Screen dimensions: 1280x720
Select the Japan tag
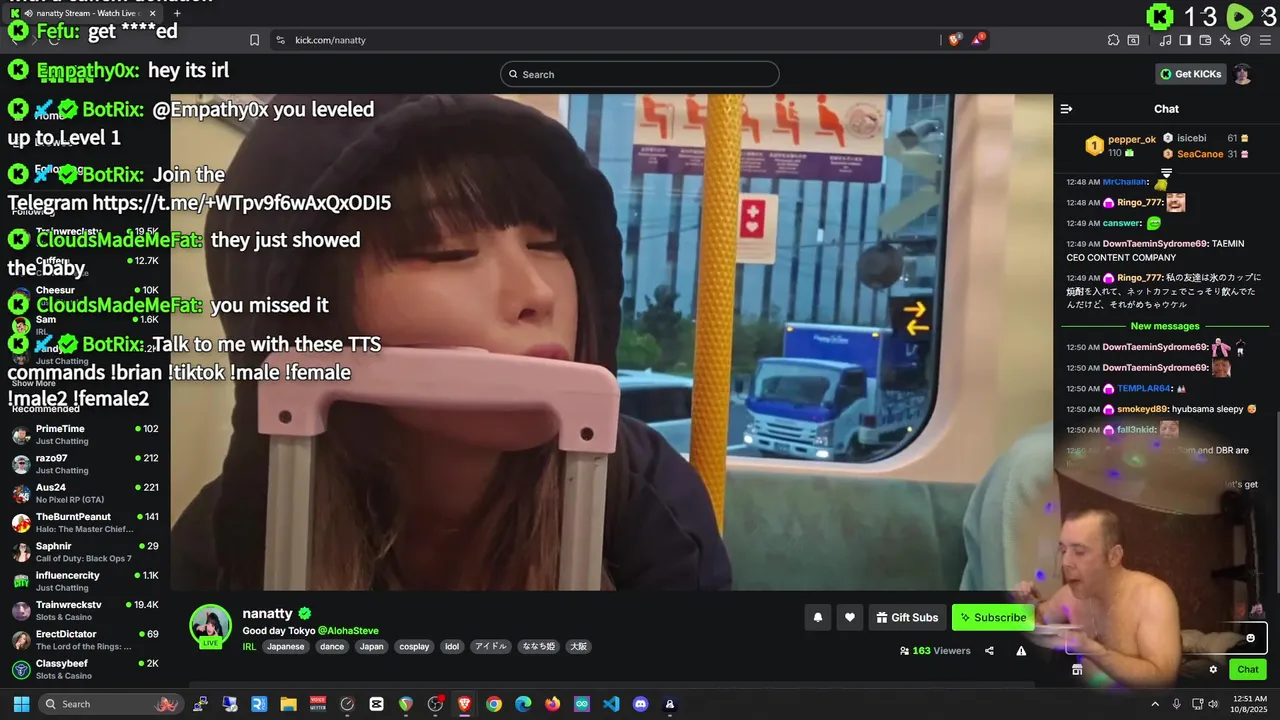coord(371,647)
